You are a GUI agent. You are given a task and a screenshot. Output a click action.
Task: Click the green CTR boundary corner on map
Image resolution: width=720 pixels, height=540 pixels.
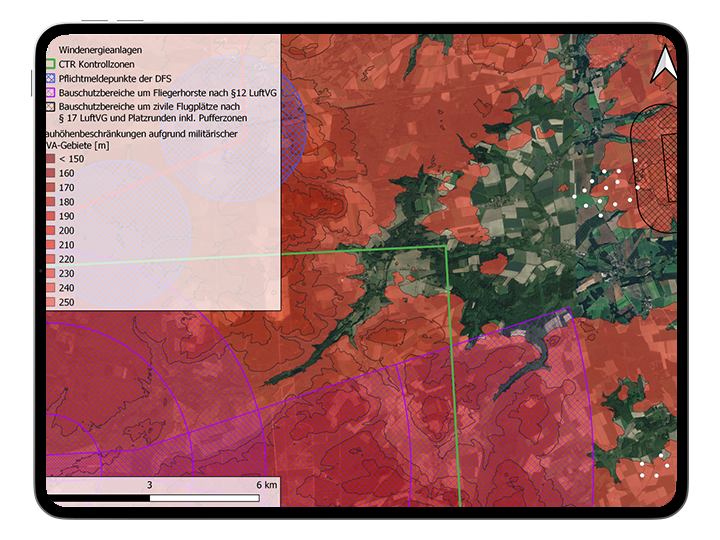446,246
